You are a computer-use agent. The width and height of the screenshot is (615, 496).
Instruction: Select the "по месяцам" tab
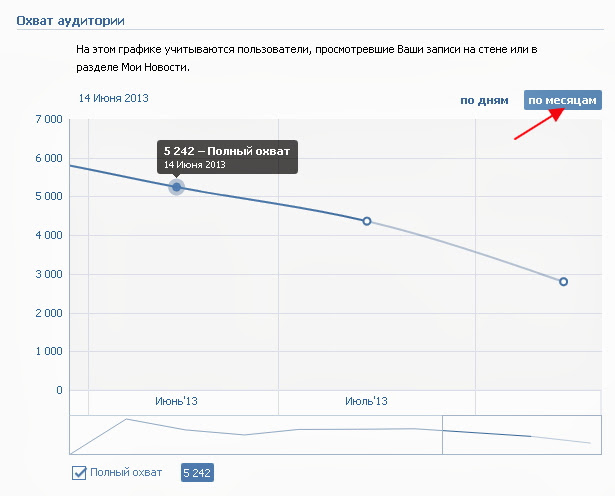tap(562, 100)
